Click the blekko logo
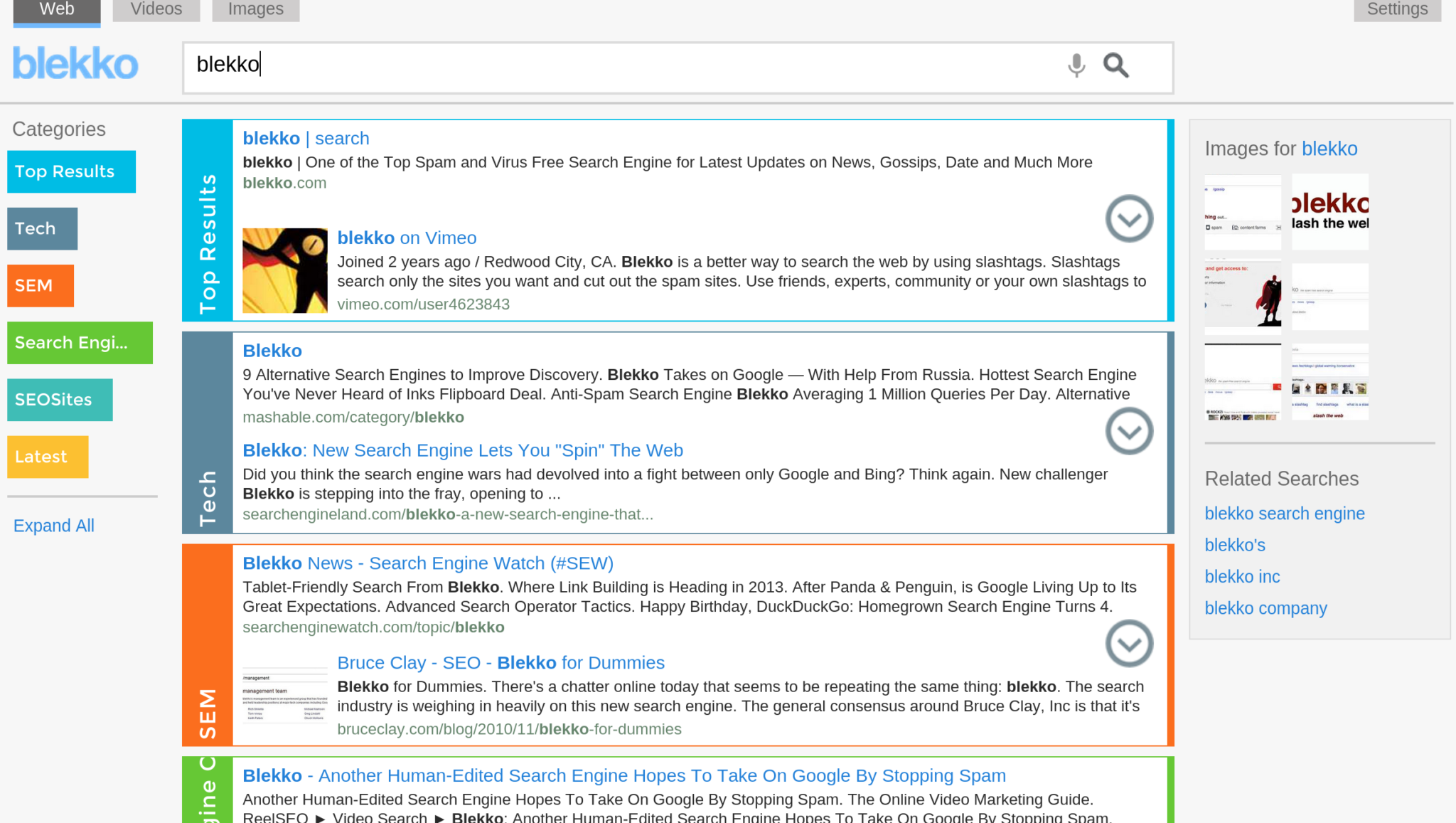This screenshot has width=1456, height=823. (x=75, y=64)
